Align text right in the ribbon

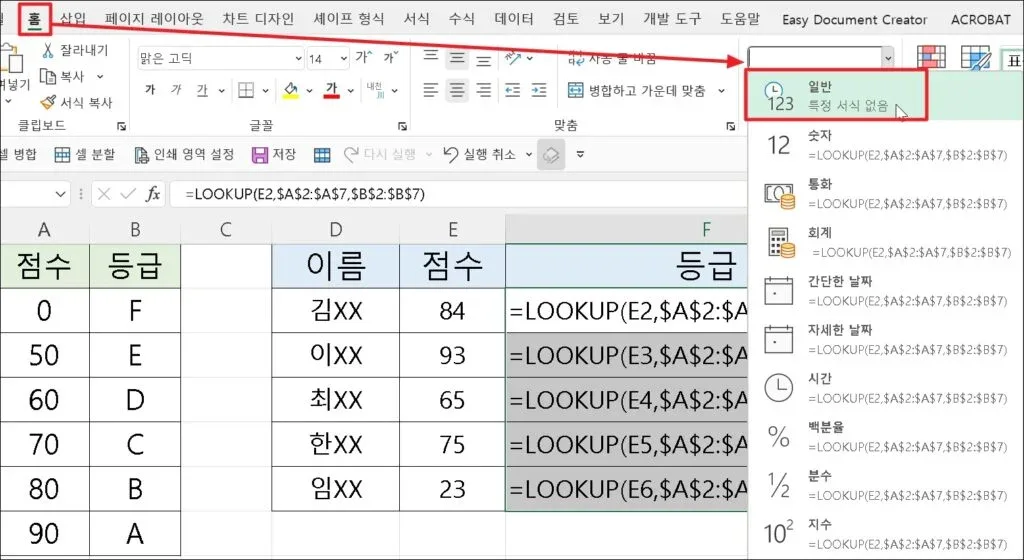pos(483,90)
